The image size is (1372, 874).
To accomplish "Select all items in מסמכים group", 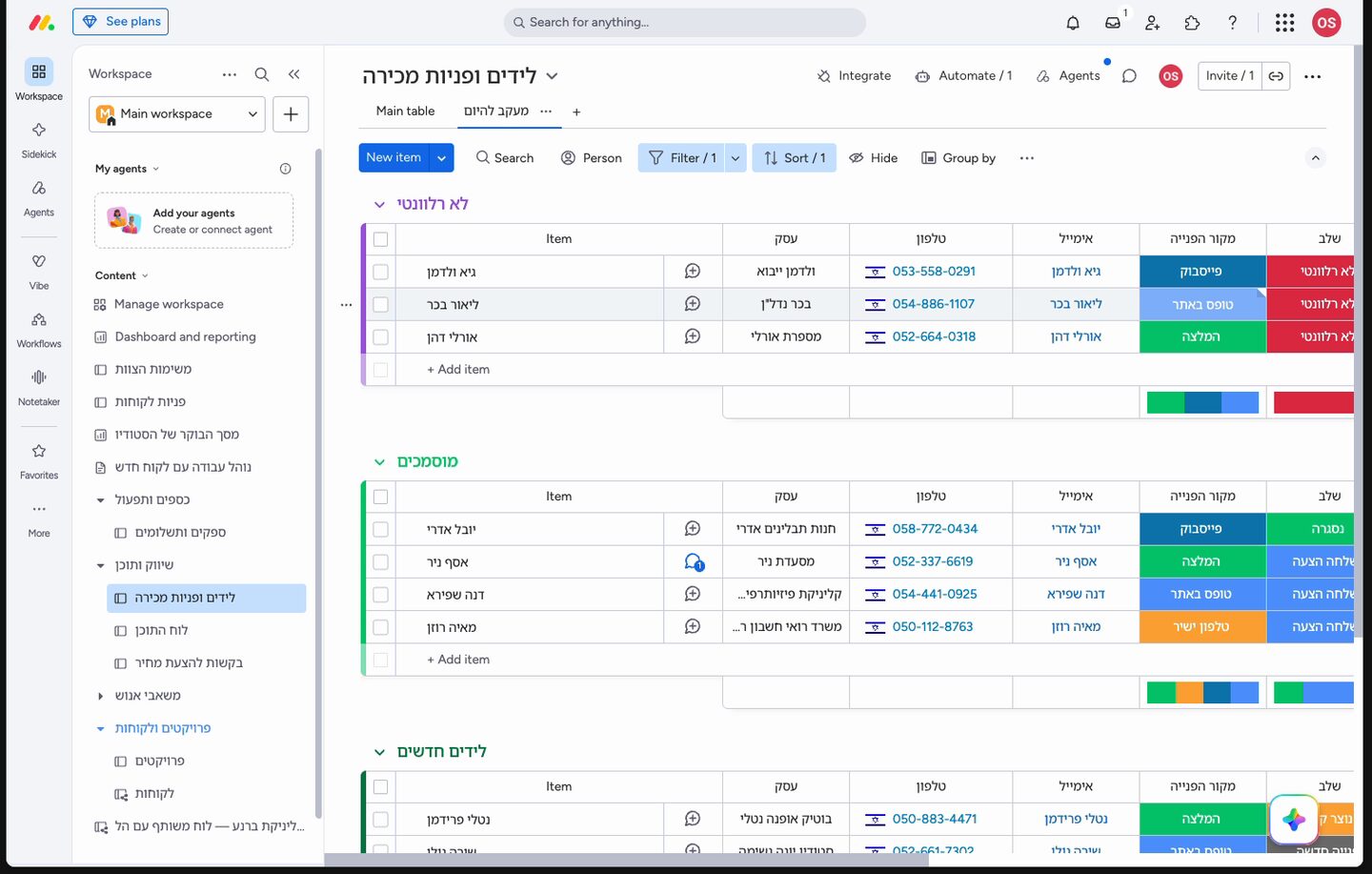I will (x=381, y=497).
